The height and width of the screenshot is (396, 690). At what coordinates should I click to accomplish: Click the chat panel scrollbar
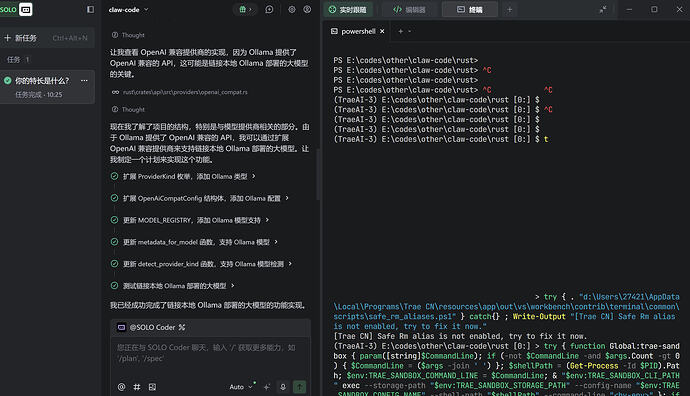318,174
